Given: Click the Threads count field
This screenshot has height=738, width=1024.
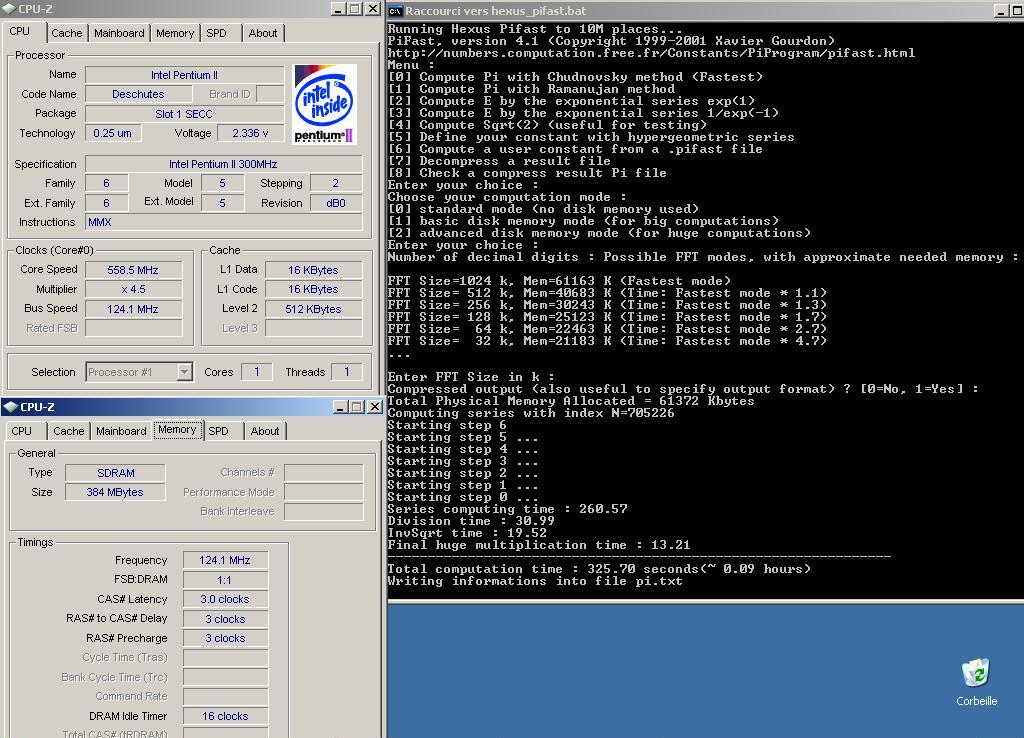Looking at the screenshot, I should [347, 372].
